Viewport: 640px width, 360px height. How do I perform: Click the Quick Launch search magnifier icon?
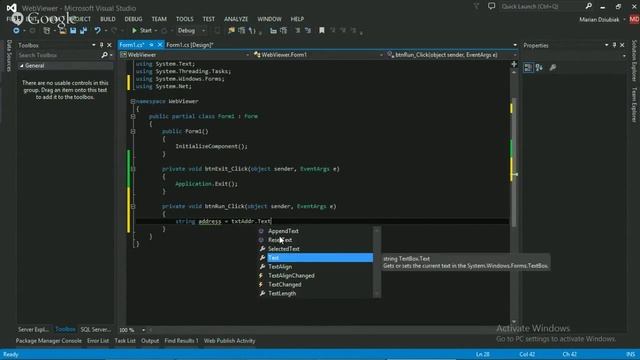point(589,6)
